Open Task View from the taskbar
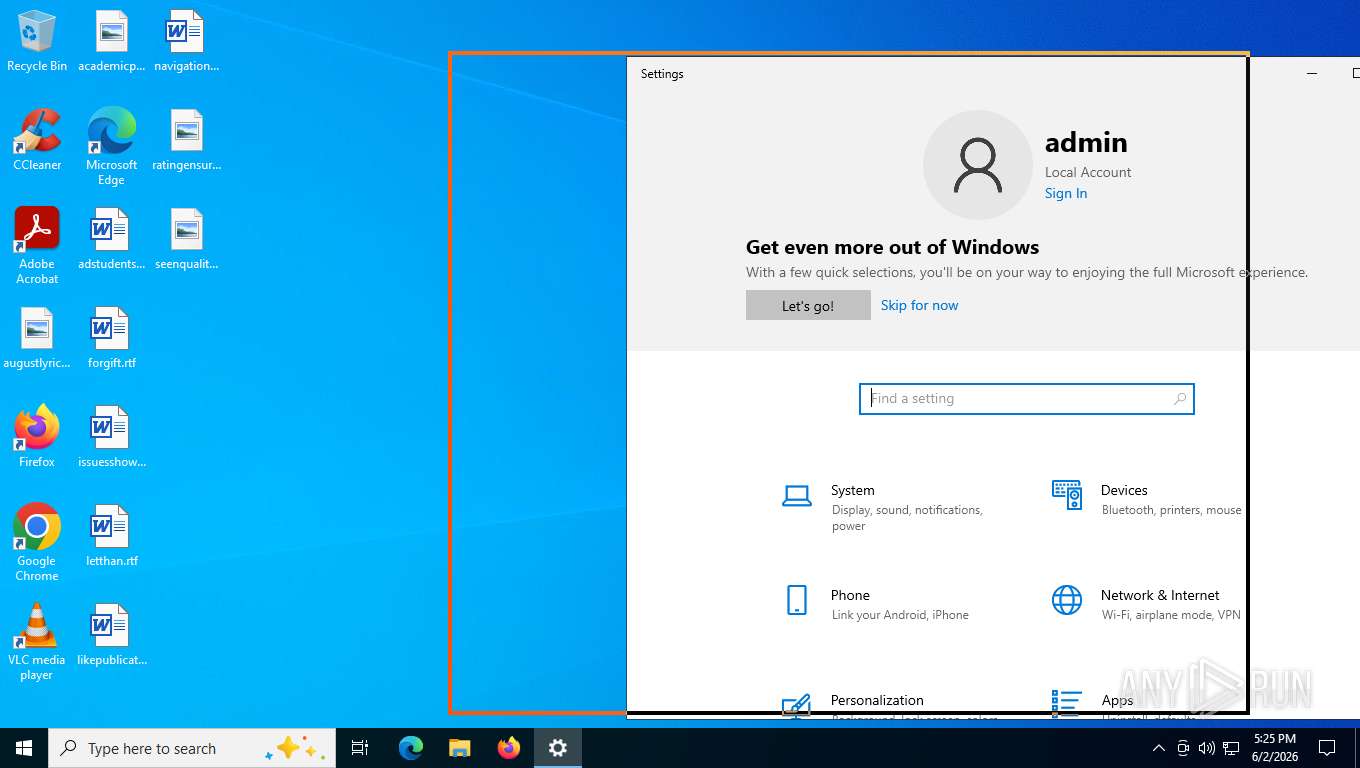 [x=360, y=748]
